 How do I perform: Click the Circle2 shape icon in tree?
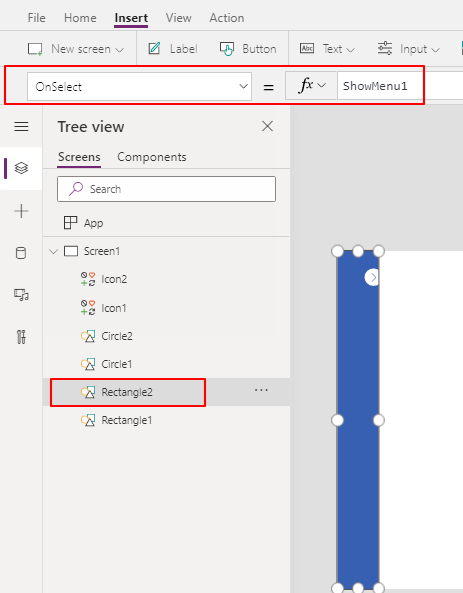click(x=88, y=336)
